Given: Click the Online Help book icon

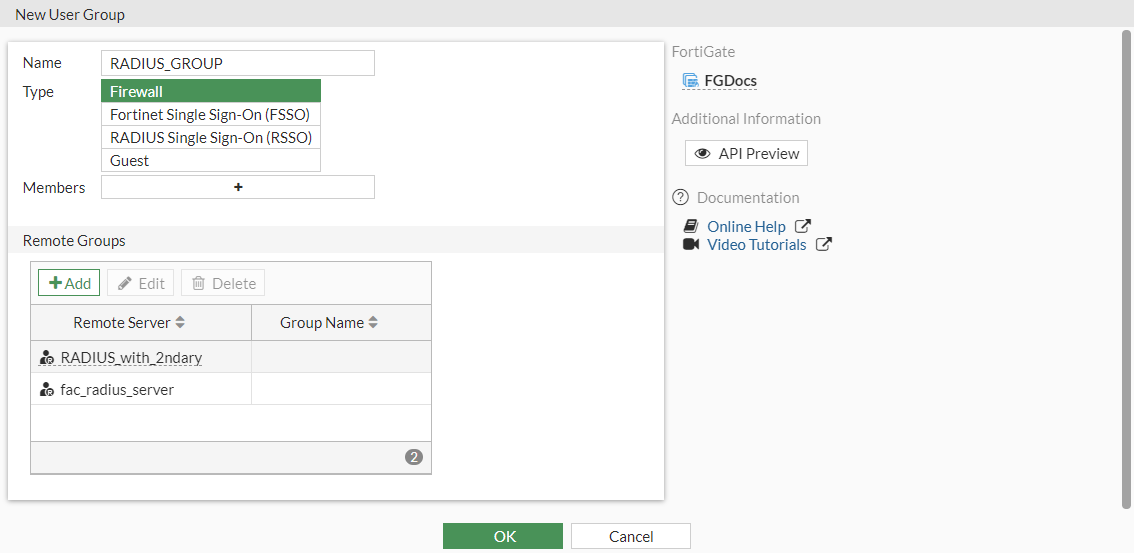Looking at the screenshot, I should [691, 227].
